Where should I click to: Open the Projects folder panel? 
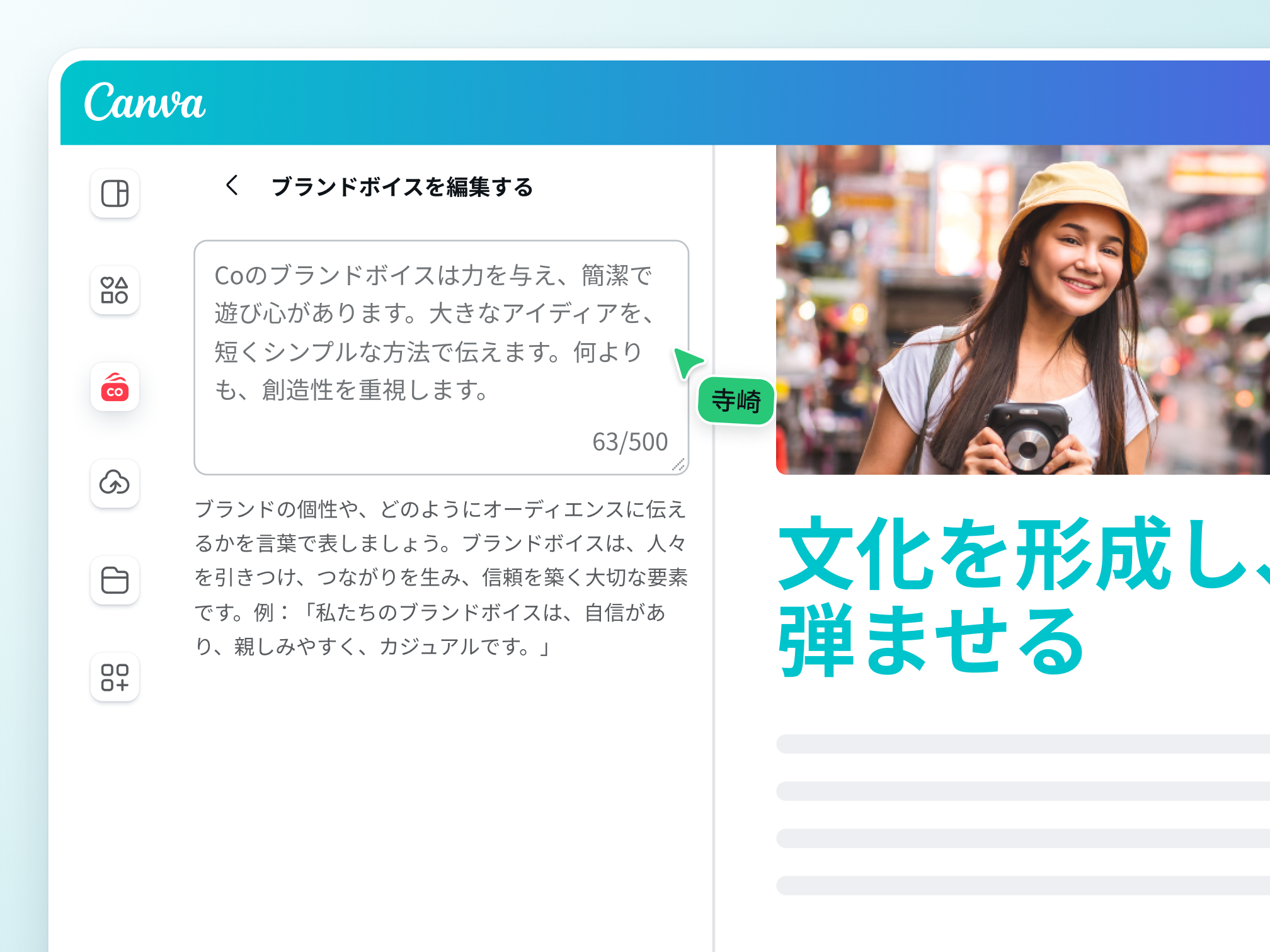pyautogui.click(x=115, y=581)
